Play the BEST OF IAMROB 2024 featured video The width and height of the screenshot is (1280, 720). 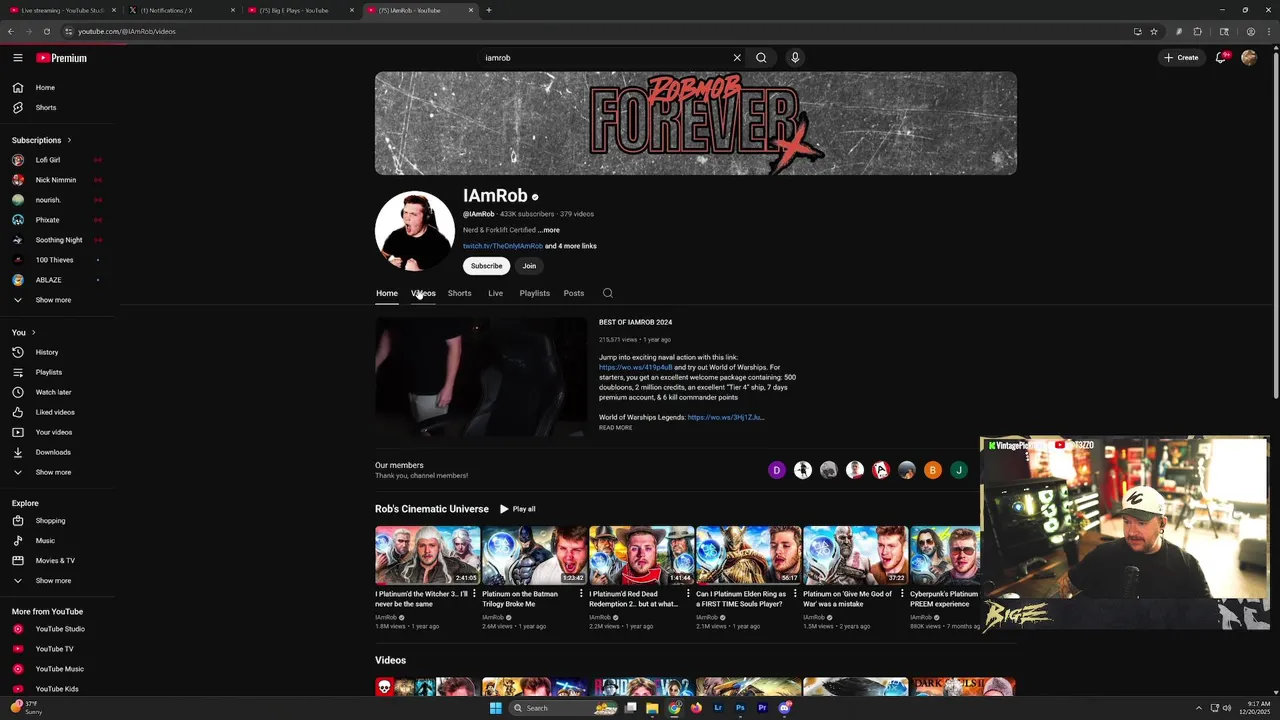[482, 376]
